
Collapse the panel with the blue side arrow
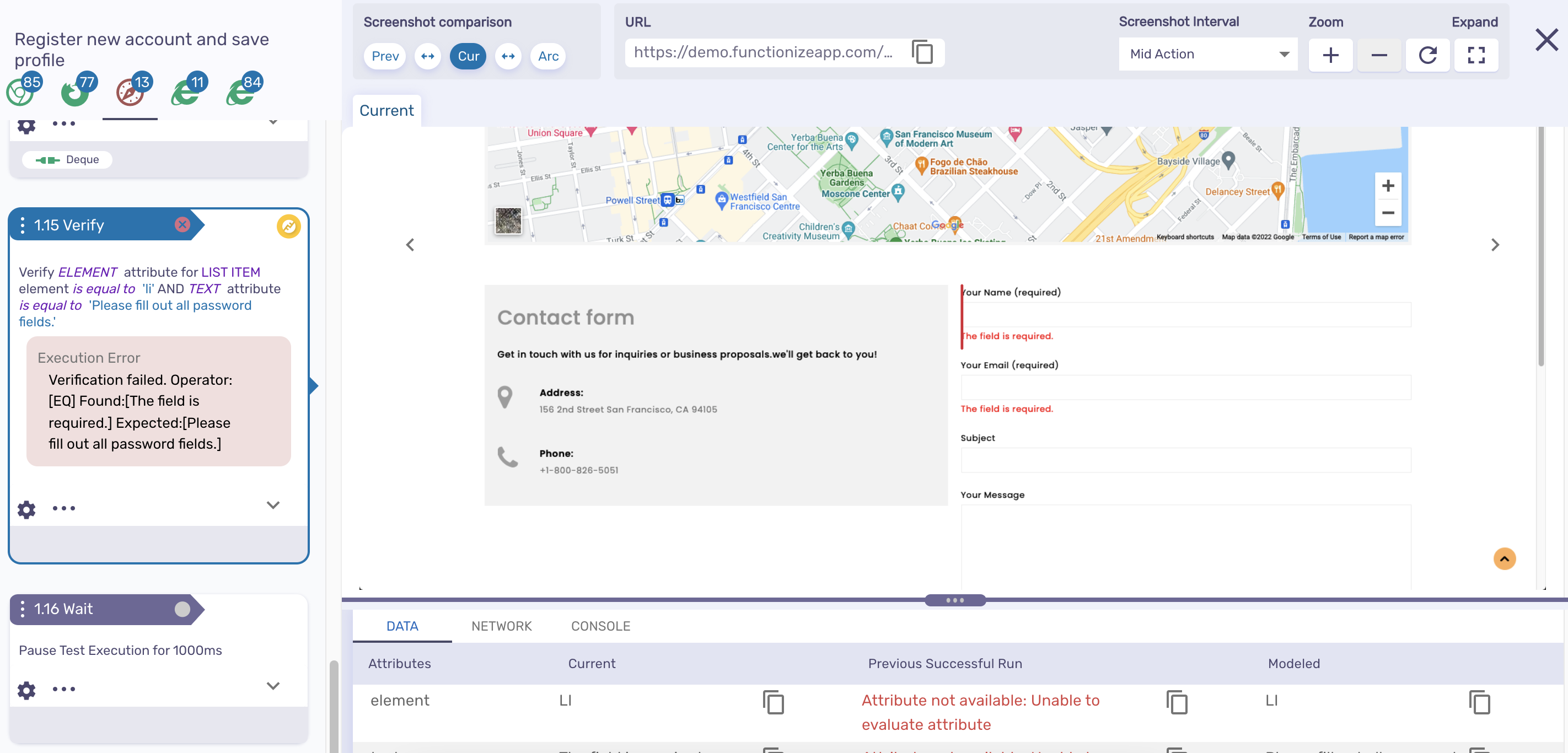[x=314, y=385]
